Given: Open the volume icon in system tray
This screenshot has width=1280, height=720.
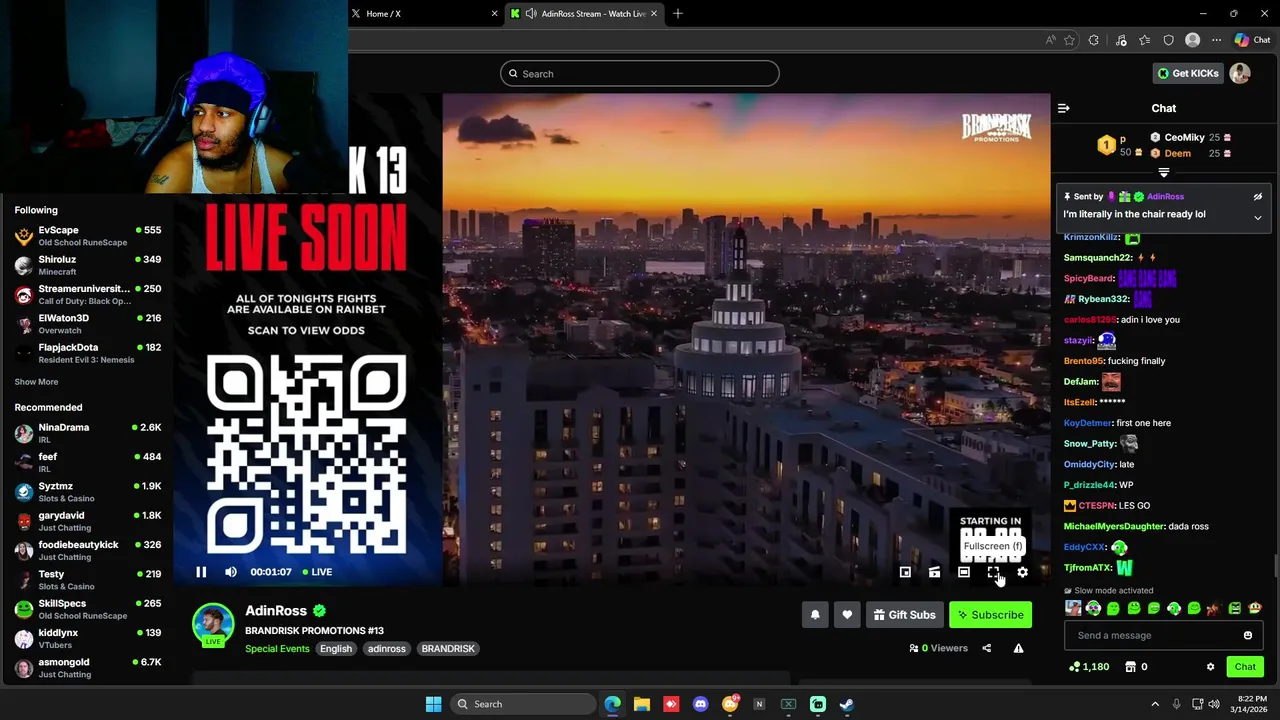Looking at the screenshot, I should (x=1214, y=704).
